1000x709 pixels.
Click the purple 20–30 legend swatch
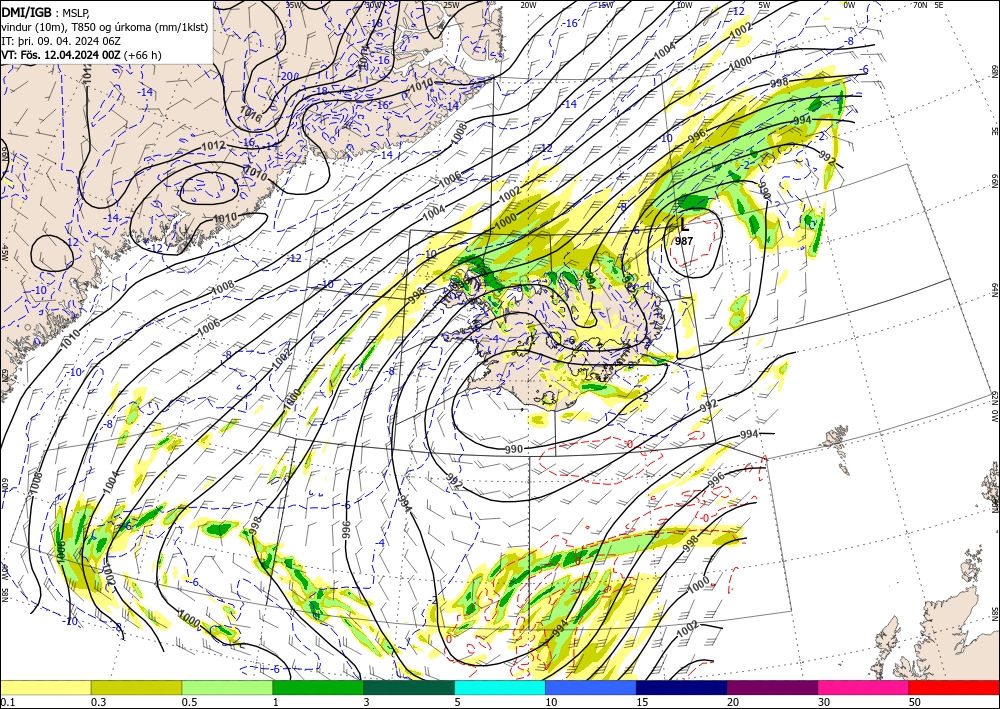(x=772, y=687)
